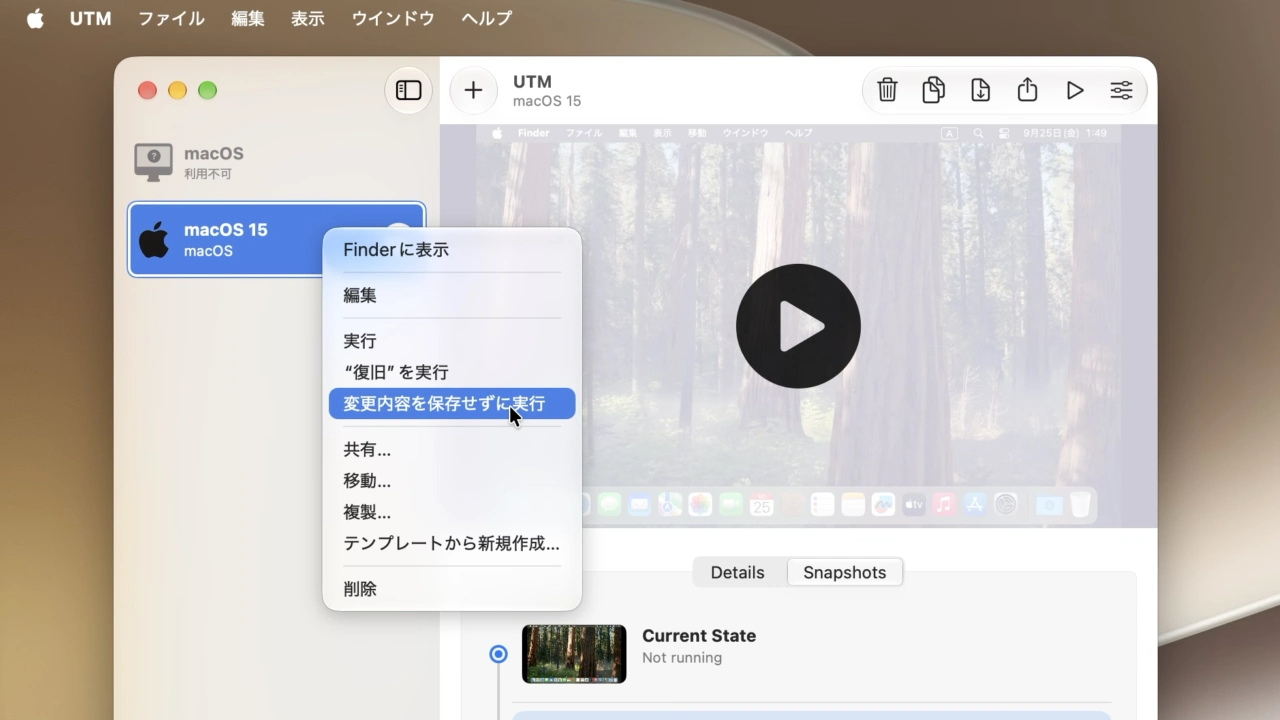Screen dimensions: 1280x720
Task: Open the Current State snapshot thumbnail
Action: click(574, 654)
